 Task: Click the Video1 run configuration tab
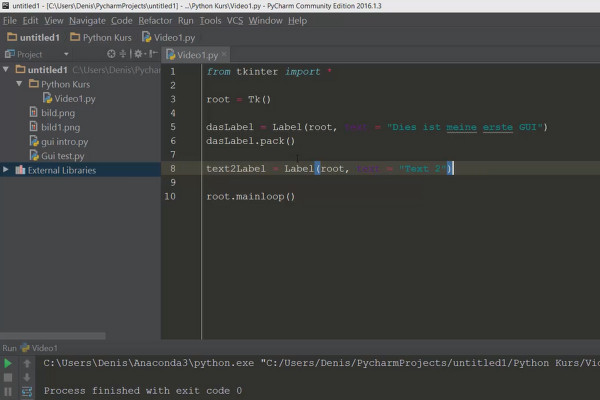pyautogui.click(x=39, y=348)
